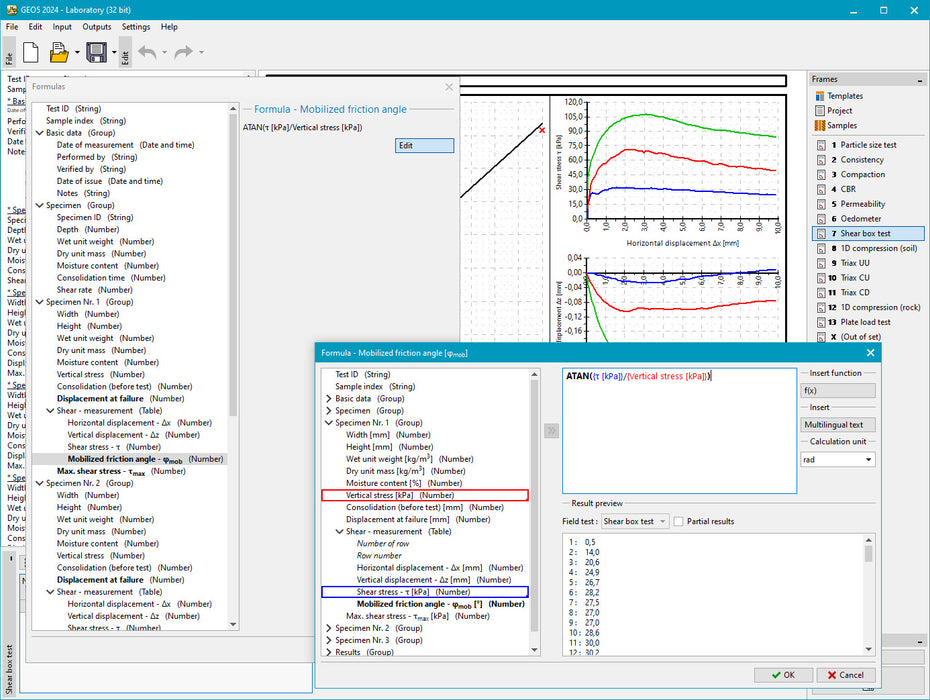Click the Undo arrow icon

147,52
